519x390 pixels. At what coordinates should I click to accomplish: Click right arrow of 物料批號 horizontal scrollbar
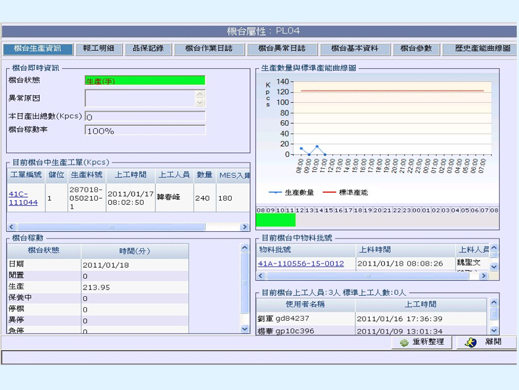(x=483, y=276)
